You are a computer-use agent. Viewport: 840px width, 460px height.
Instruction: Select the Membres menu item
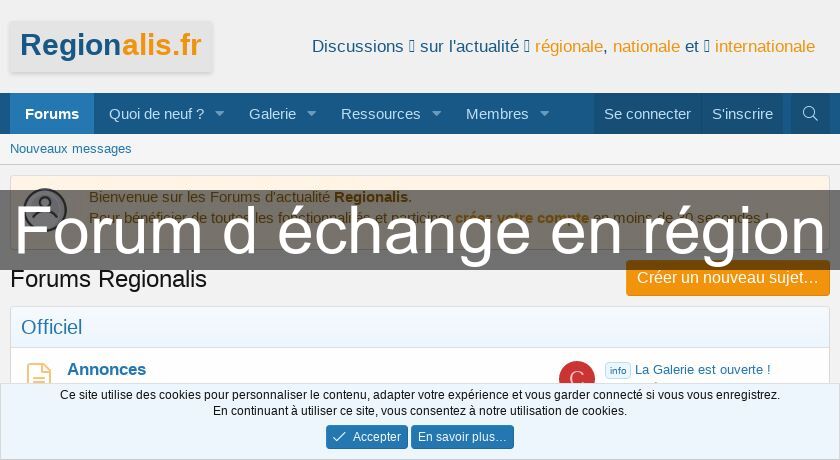click(x=497, y=114)
